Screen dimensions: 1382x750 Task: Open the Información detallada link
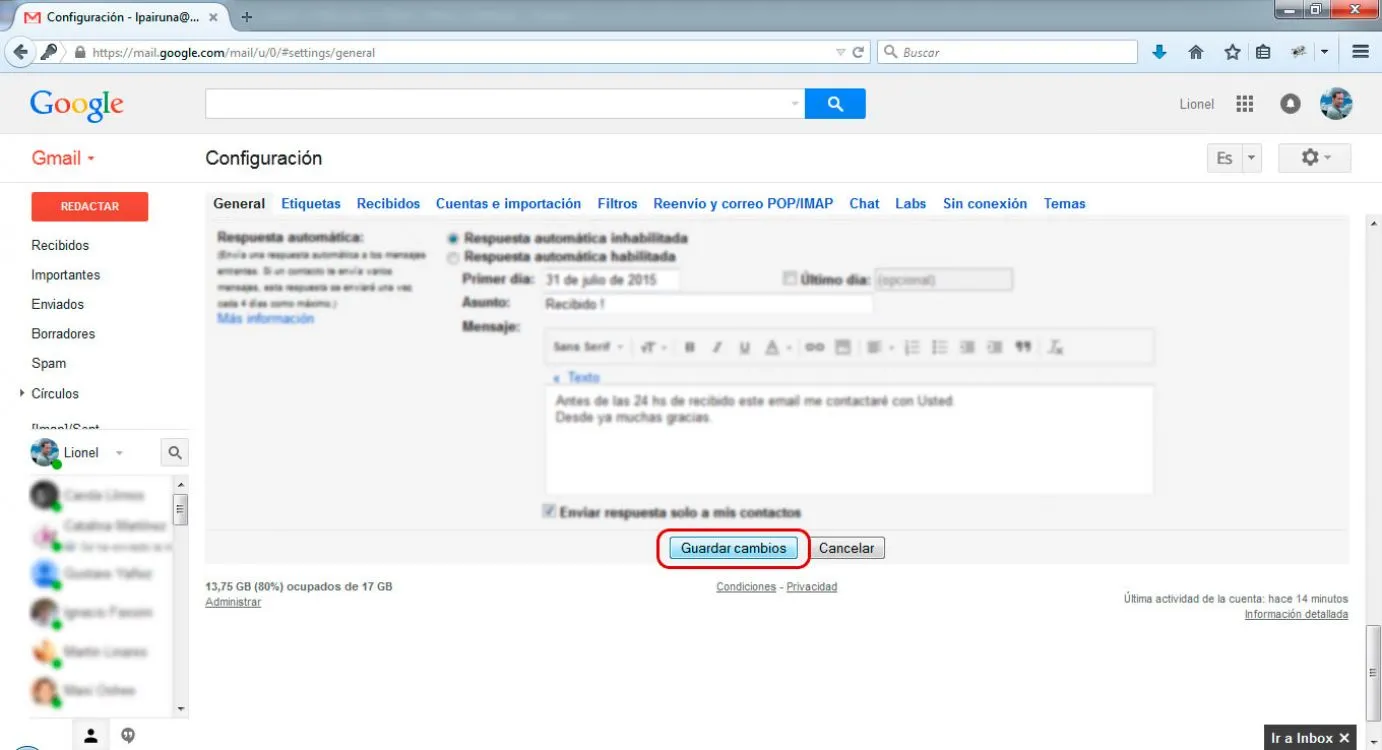point(1296,614)
